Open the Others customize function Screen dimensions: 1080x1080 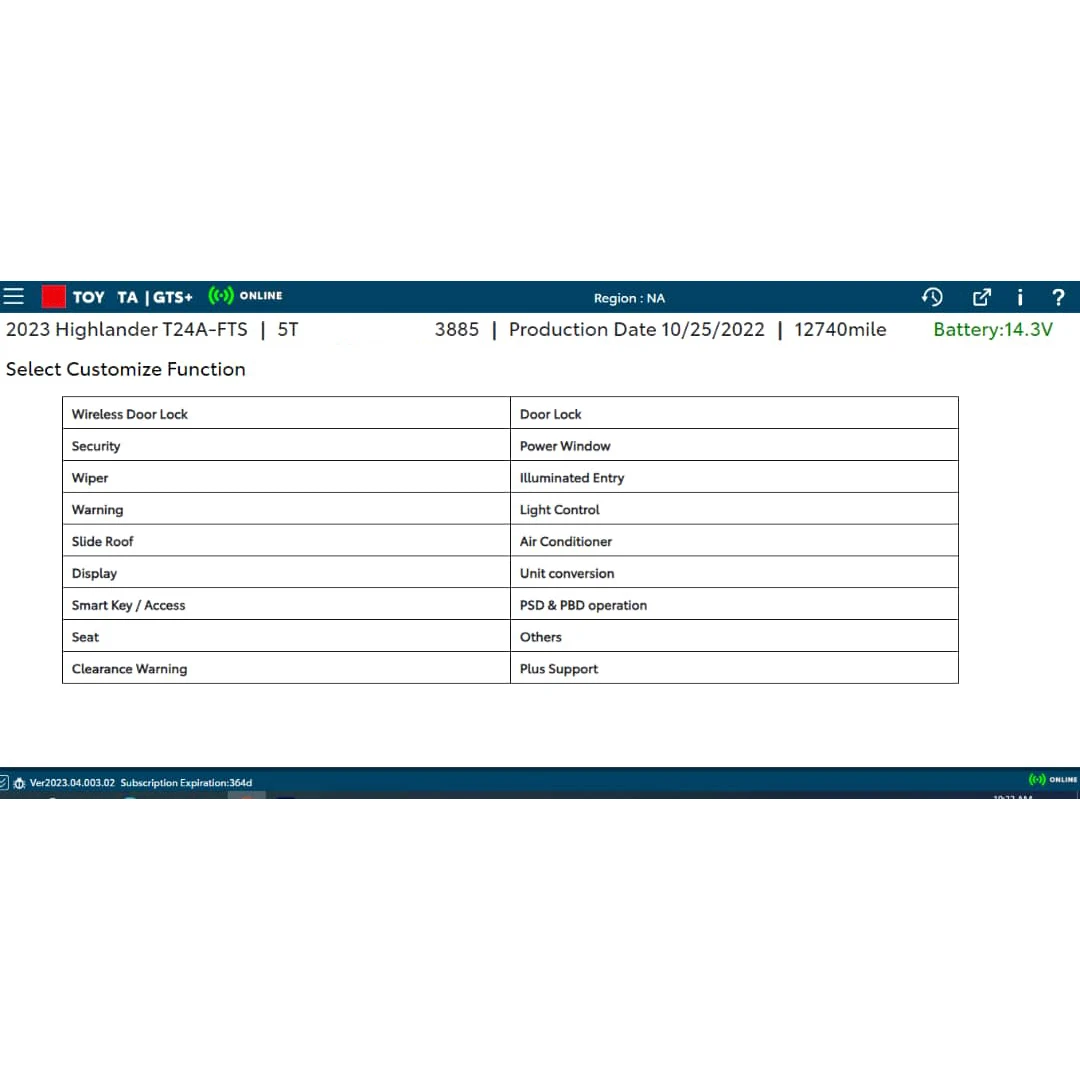pos(734,636)
